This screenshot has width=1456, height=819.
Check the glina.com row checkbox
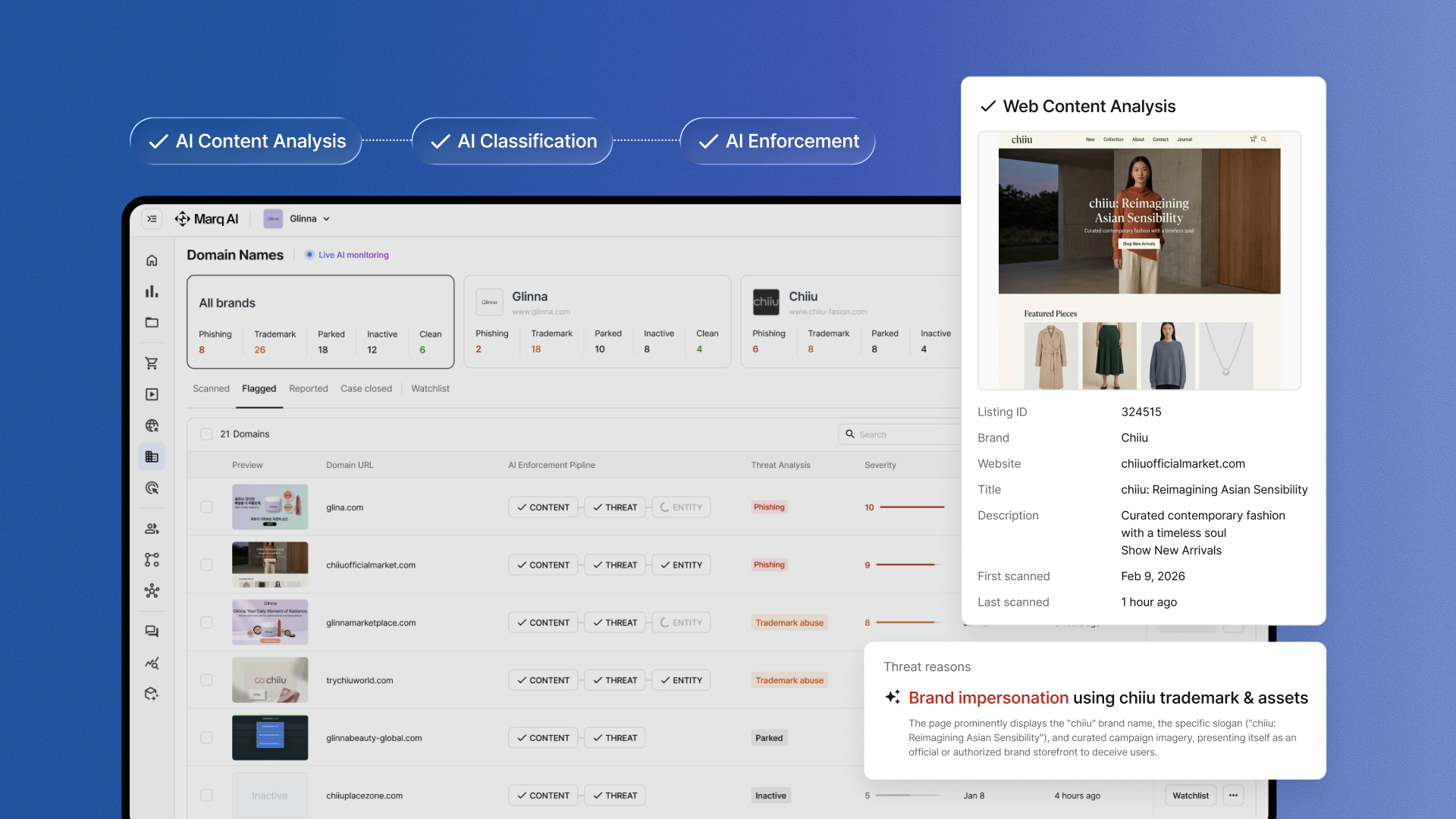click(x=206, y=507)
